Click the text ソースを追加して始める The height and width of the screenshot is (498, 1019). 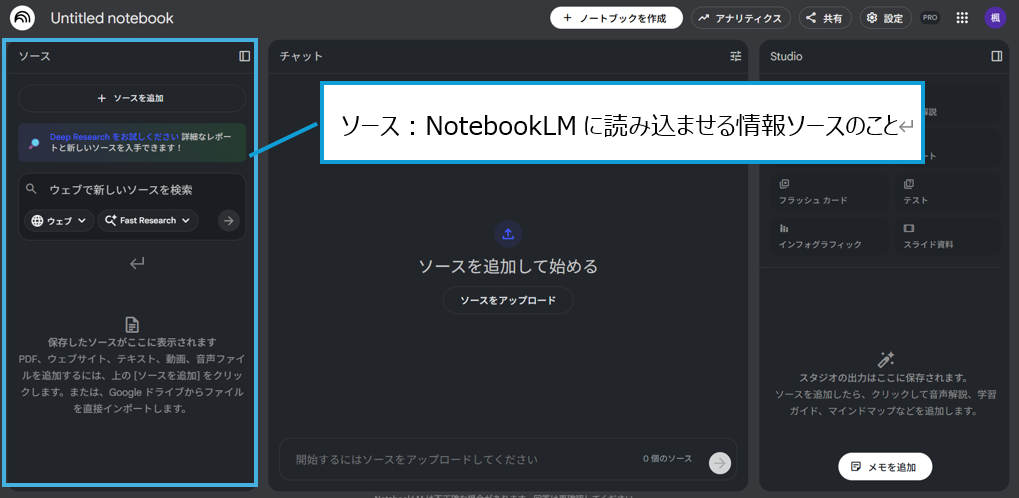tap(508, 266)
